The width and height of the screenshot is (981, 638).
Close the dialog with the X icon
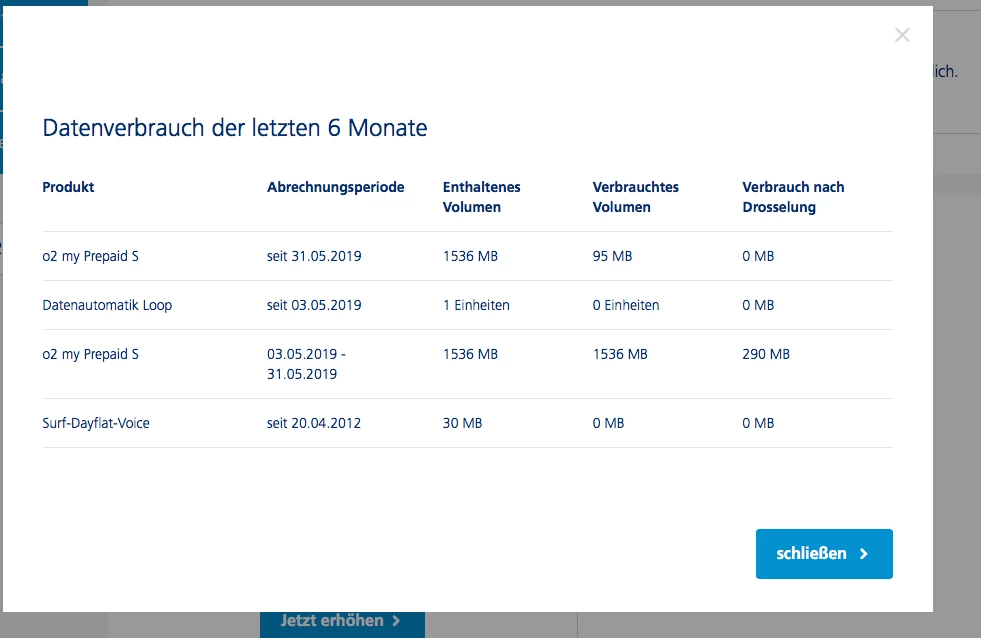point(902,35)
